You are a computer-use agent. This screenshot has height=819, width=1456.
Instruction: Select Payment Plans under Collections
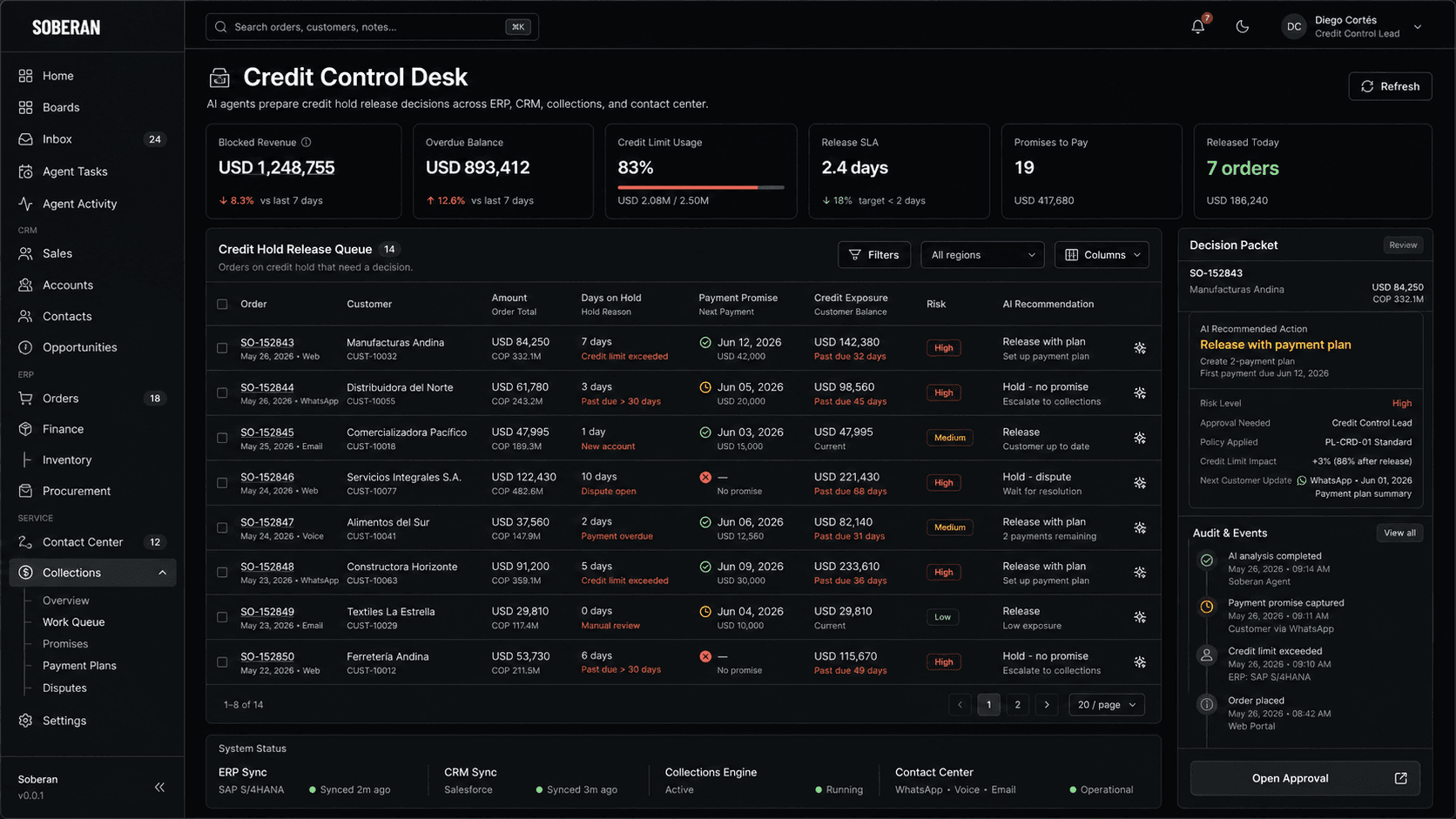point(79,666)
